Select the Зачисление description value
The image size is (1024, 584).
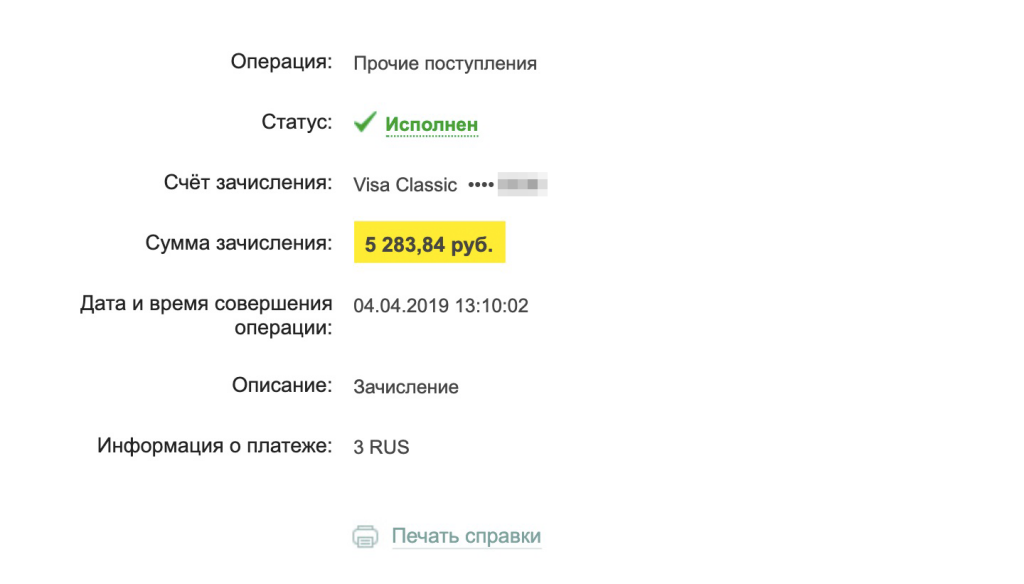click(x=406, y=387)
